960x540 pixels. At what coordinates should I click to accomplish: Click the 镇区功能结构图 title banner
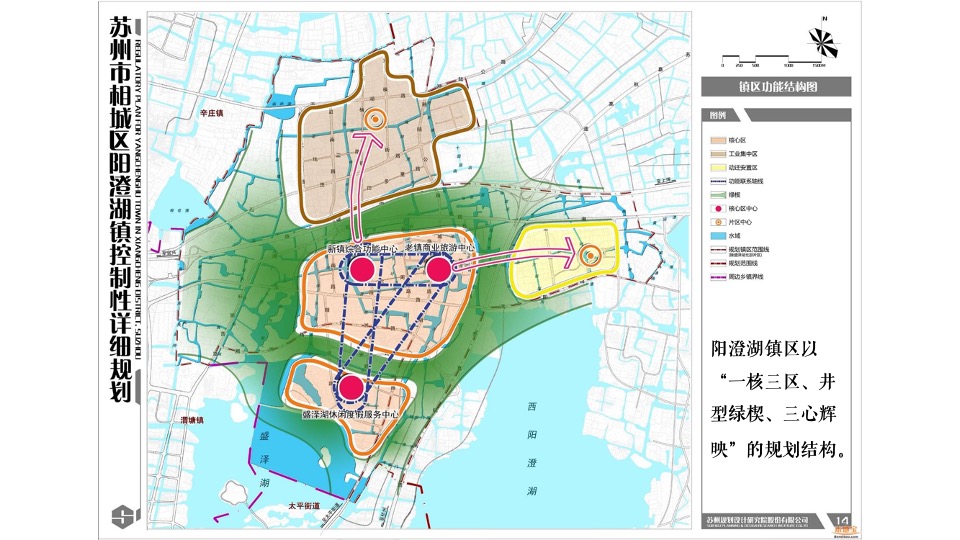(777, 87)
